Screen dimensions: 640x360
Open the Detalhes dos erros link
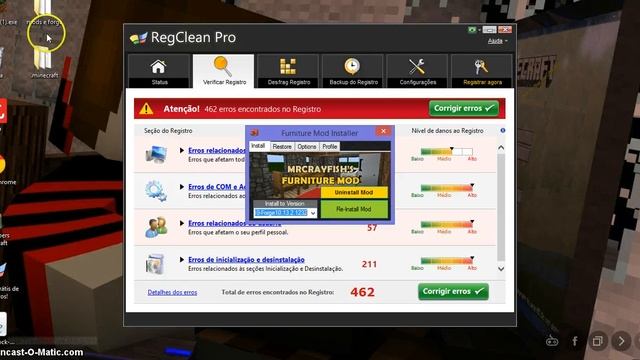tap(172, 292)
